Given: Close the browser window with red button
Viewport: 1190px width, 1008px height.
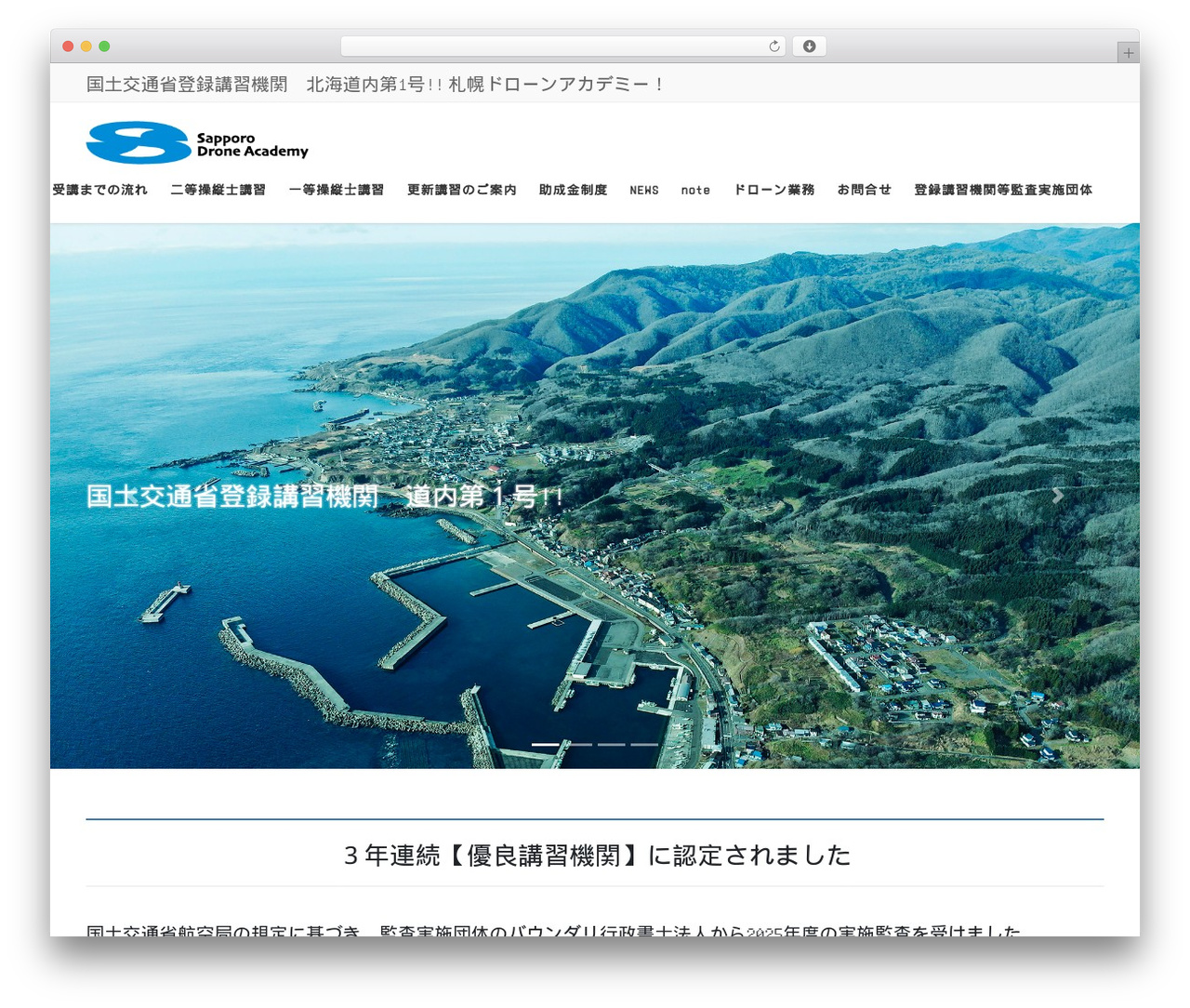Looking at the screenshot, I should click(x=68, y=46).
